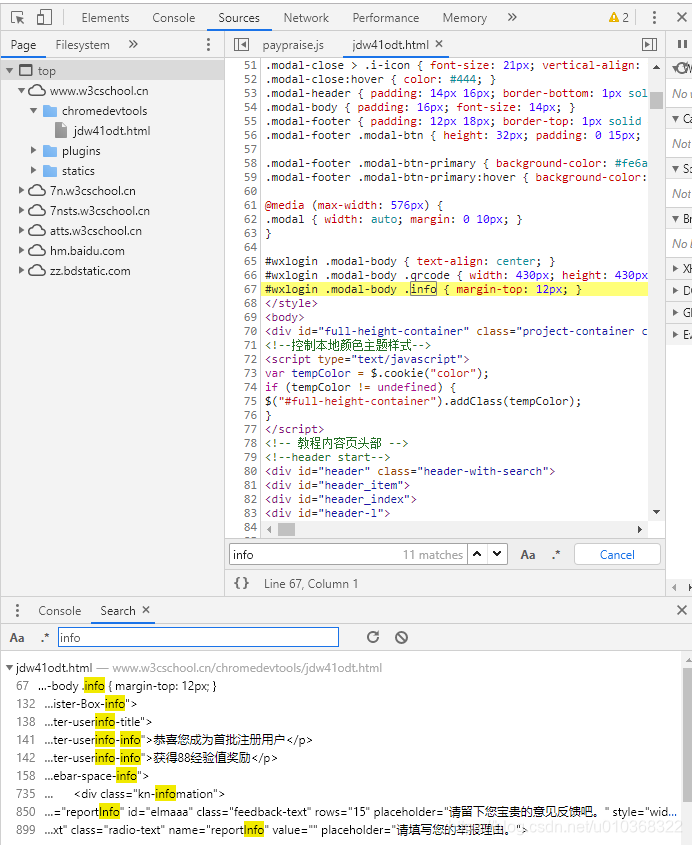Expand the plugins folder
692x845 pixels.
(33, 150)
